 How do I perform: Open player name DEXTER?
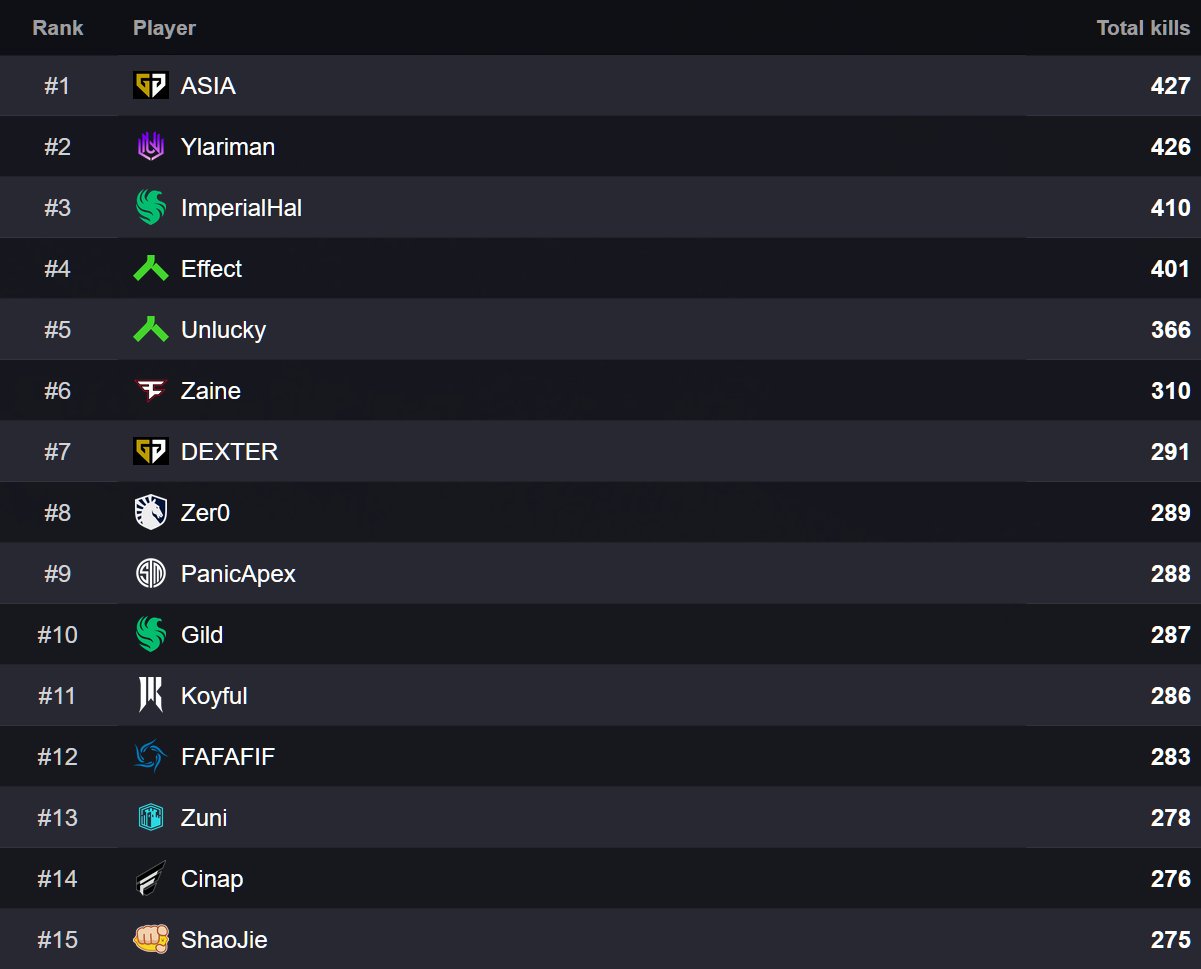tap(229, 452)
